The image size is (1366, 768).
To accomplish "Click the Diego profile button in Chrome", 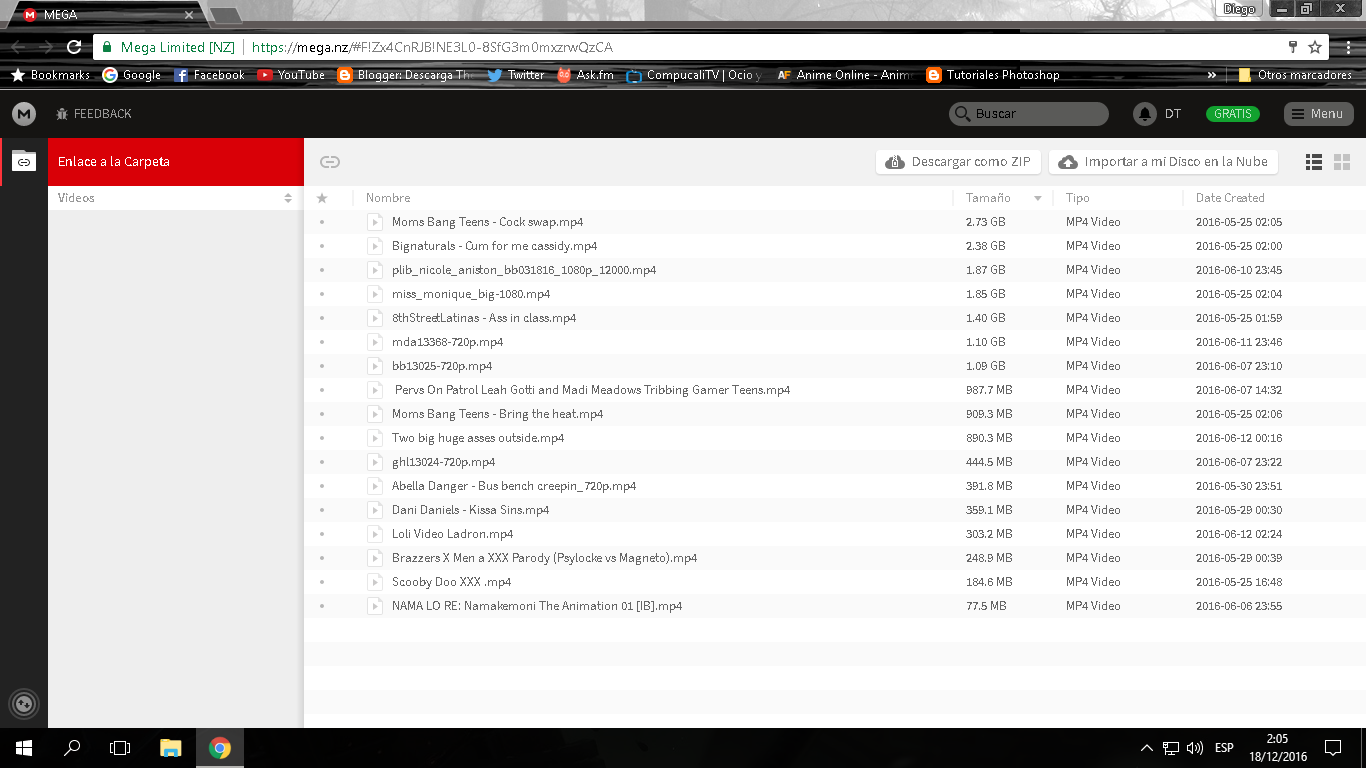I will pyautogui.click(x=1239, y=9).
